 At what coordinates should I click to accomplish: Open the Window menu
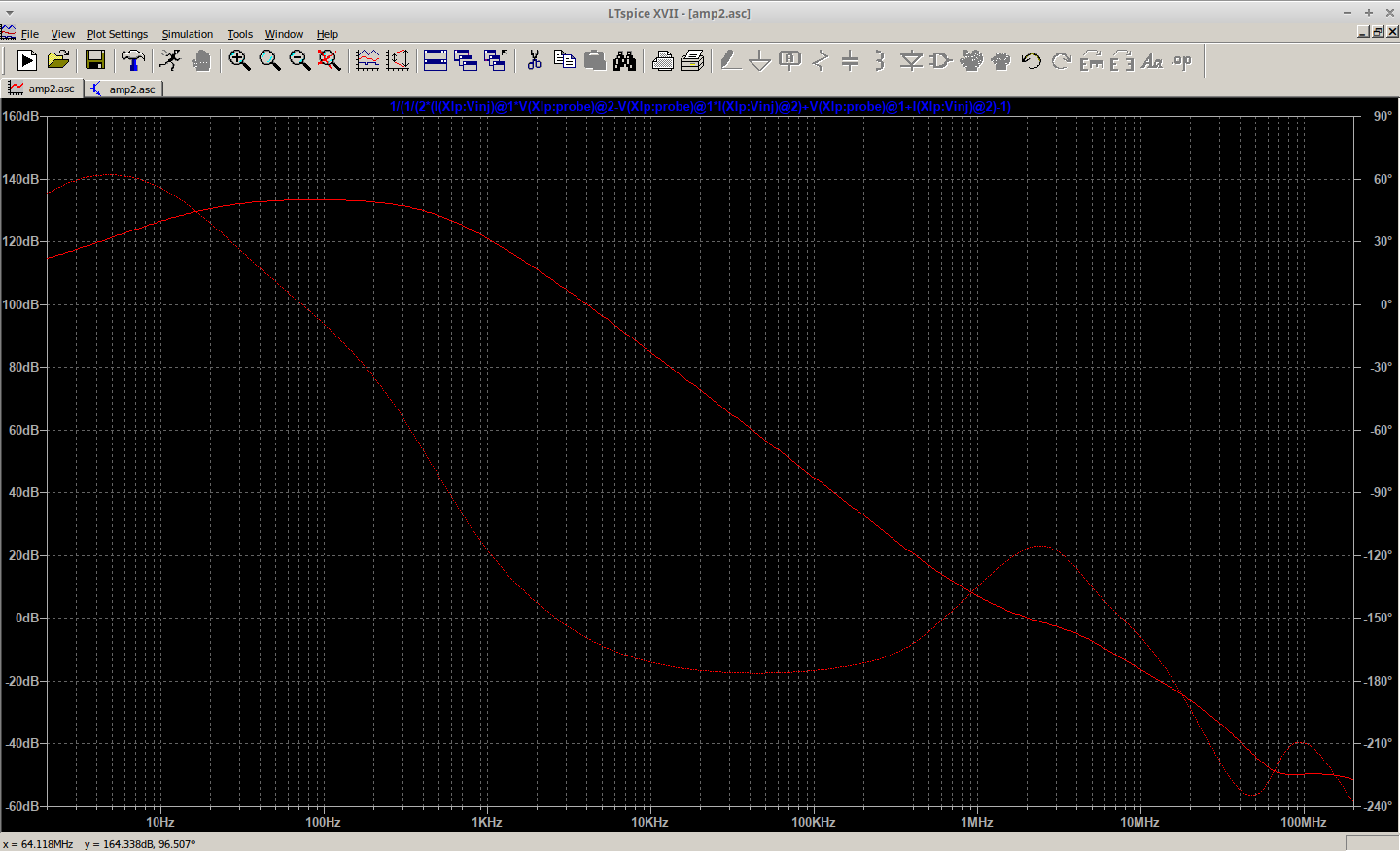(x=285, y=34)
